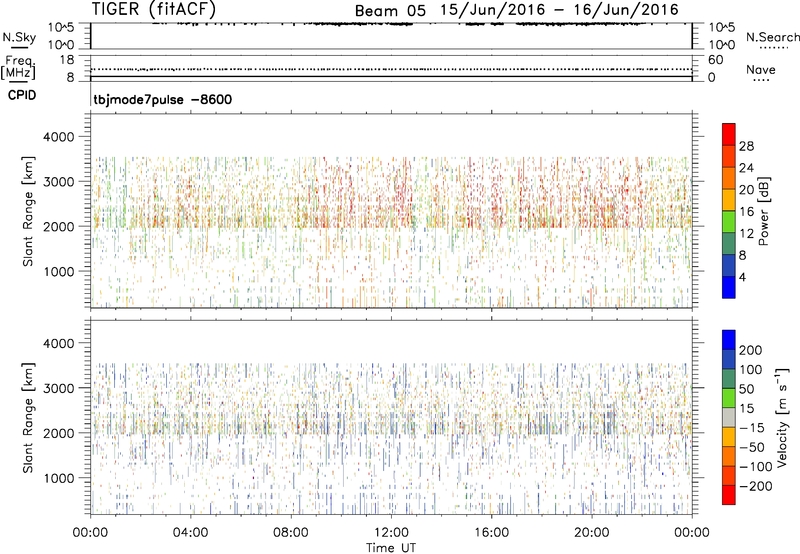Click the '1000' tick in the power panel

pyautogui.click(x=59, y=271)
